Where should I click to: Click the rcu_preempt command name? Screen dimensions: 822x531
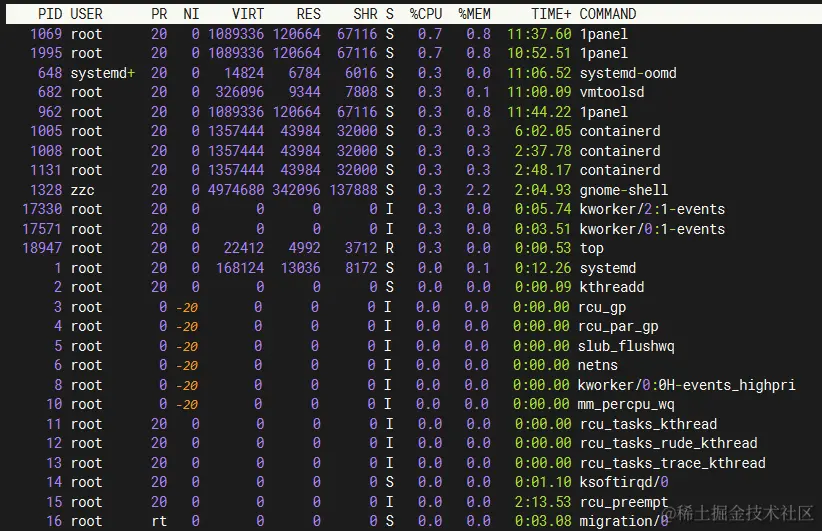point(624,502)
